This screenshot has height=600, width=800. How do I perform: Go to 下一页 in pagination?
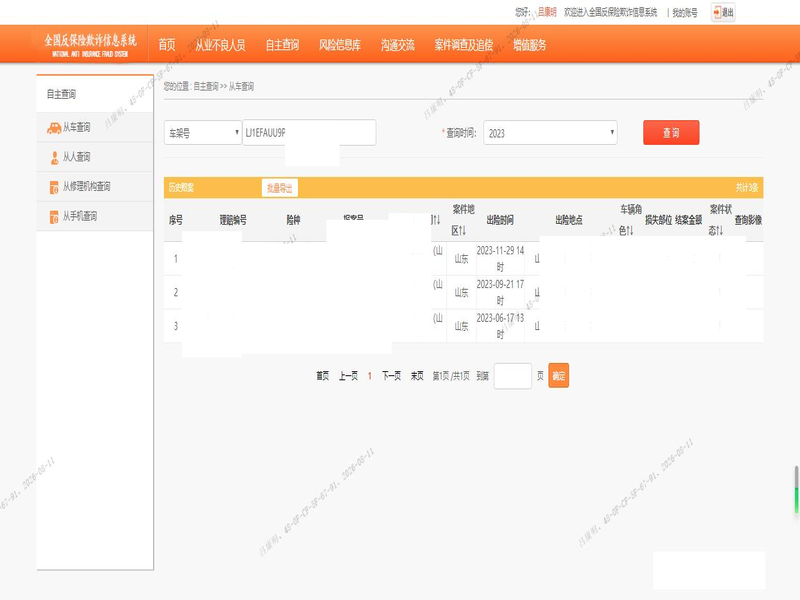(391, 376)
